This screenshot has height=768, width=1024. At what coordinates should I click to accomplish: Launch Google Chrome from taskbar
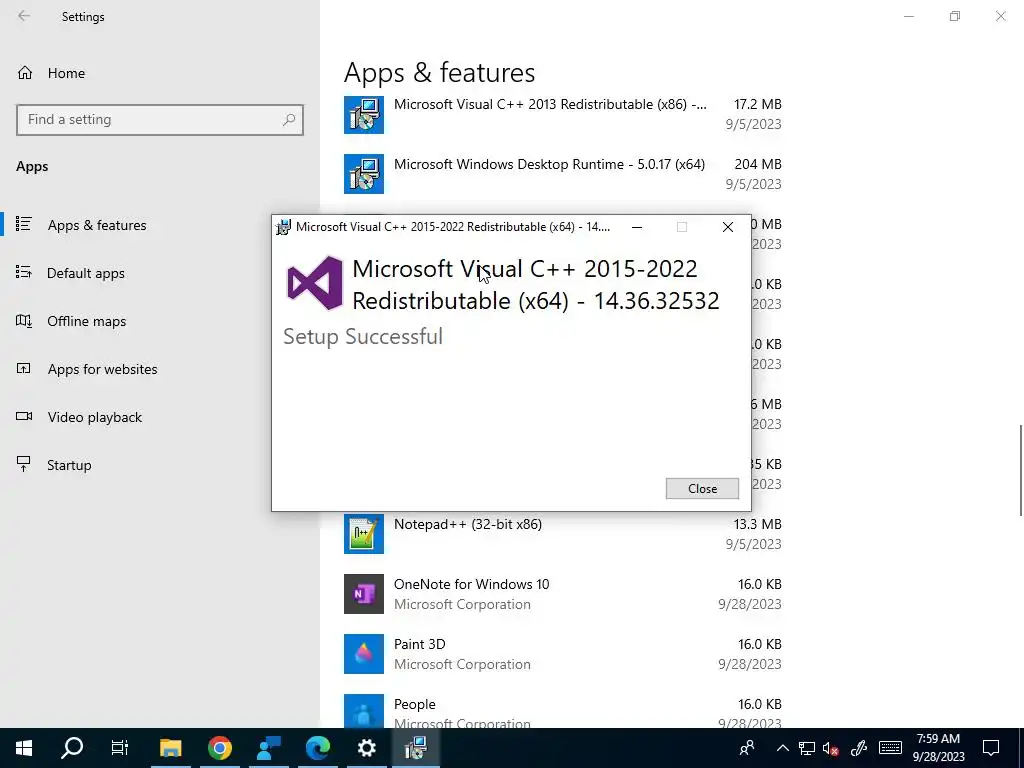220,748
